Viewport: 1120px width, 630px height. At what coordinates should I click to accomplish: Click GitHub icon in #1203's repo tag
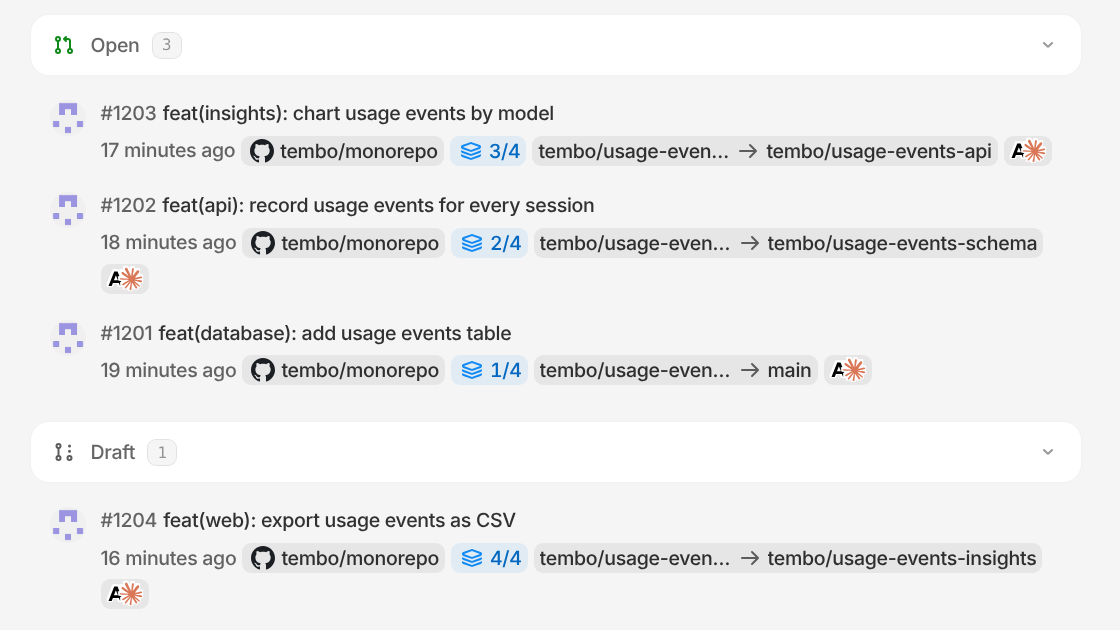coord(261,151)
